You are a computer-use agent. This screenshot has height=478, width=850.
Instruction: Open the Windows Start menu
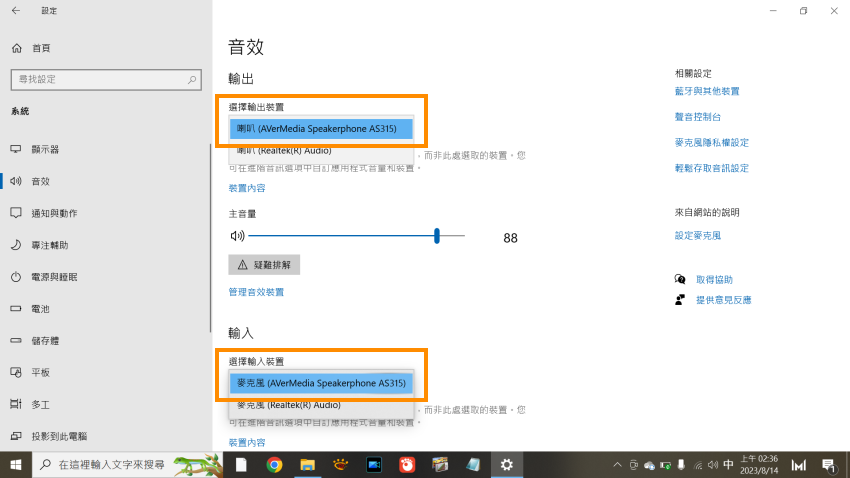coord(16,465)
